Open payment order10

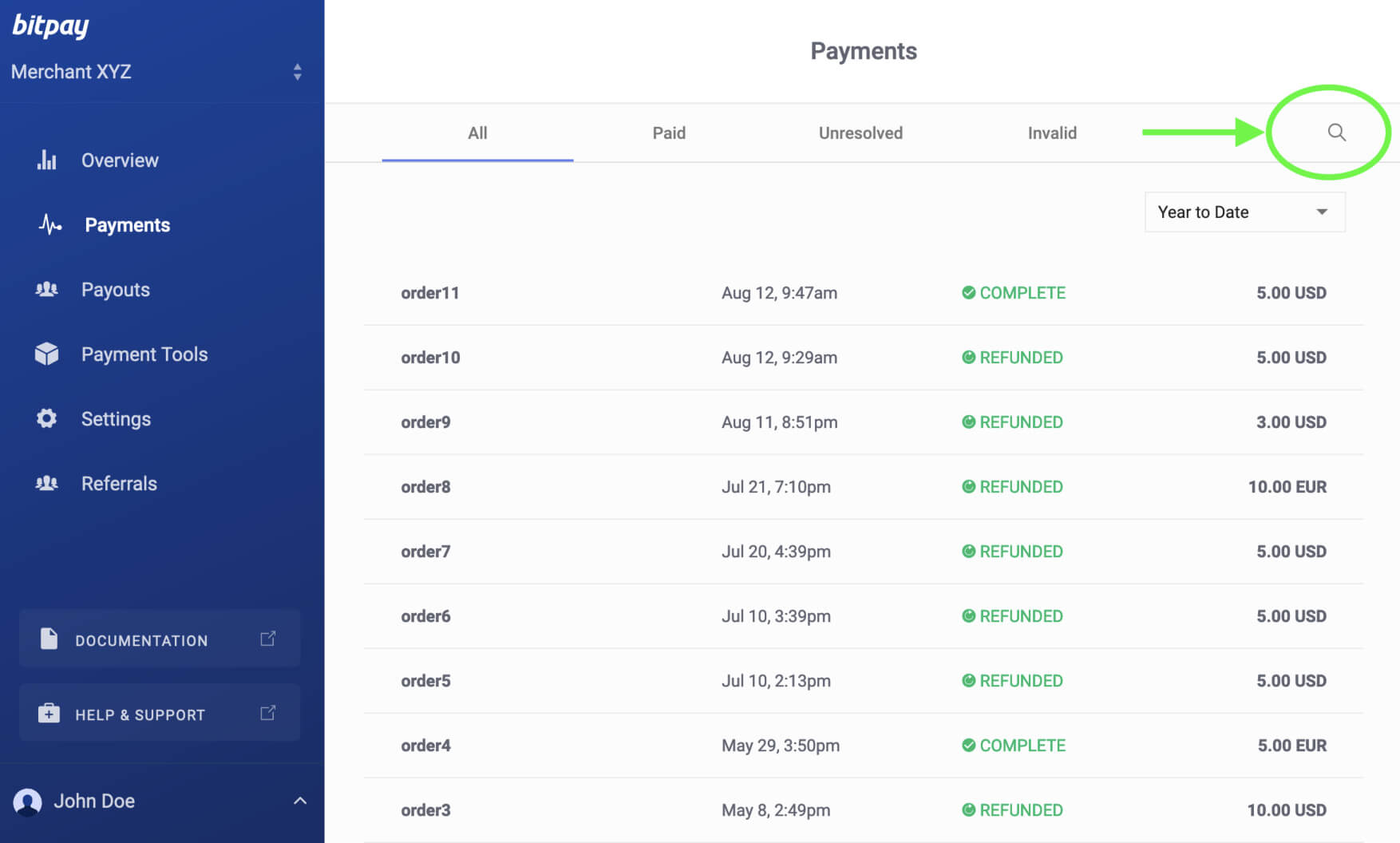(864, 358)
